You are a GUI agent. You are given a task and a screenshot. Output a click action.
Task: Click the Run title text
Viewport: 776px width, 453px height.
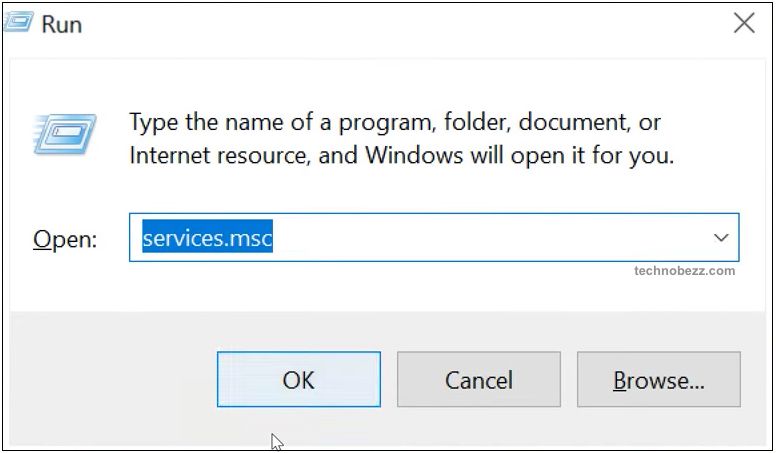pyautogui.click(x=61, y=24)
